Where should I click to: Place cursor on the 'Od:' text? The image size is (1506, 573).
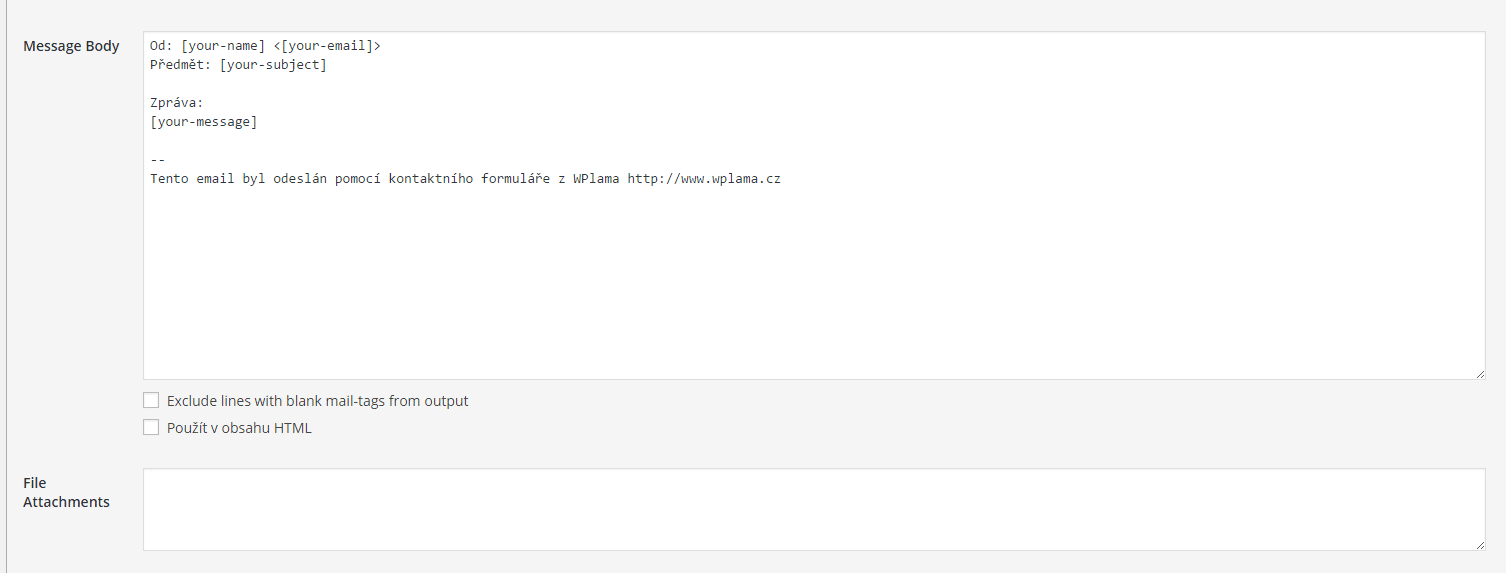(161, 46)
